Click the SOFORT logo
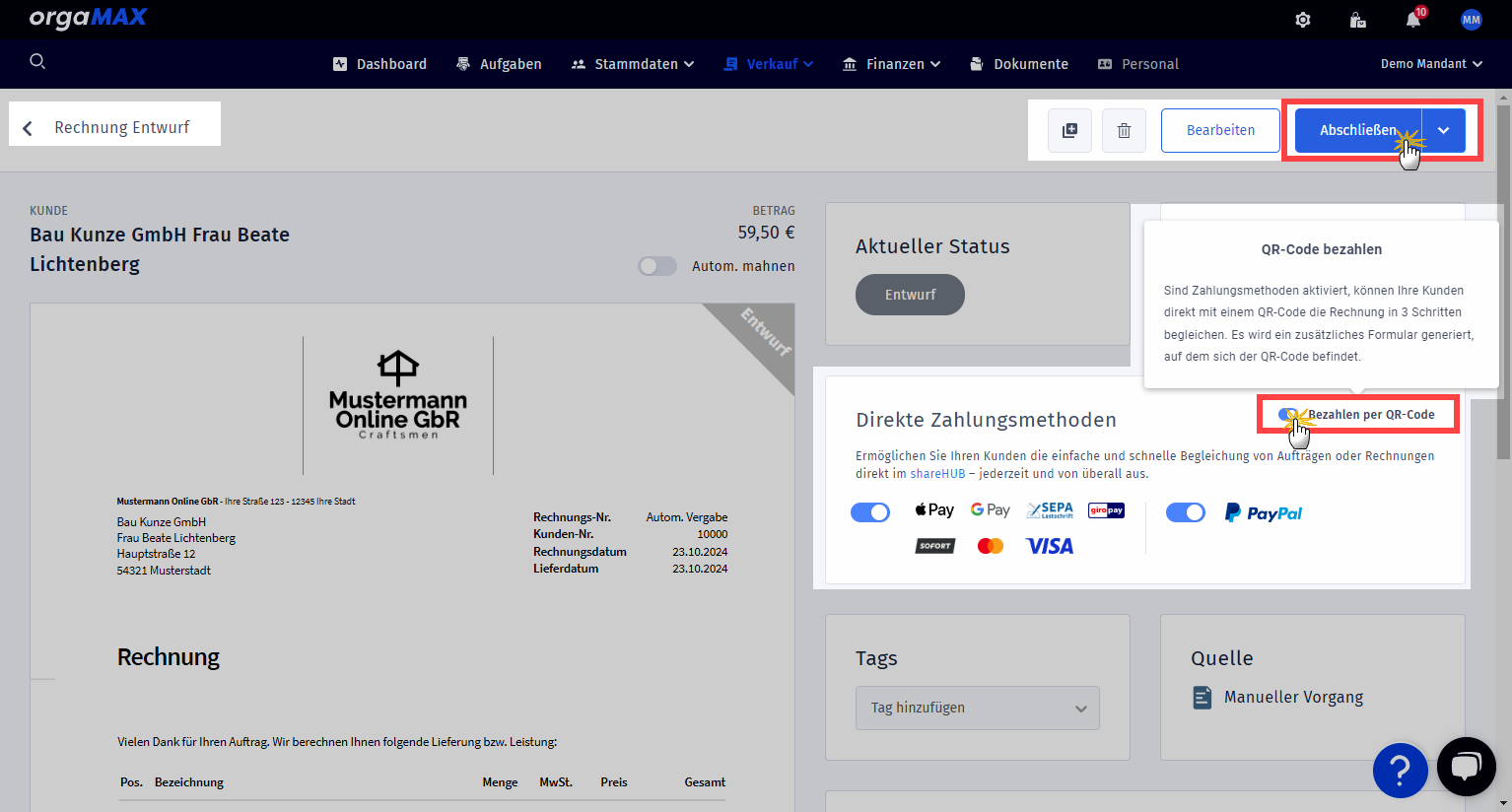1512x812 pixels. tap(934, 546)
